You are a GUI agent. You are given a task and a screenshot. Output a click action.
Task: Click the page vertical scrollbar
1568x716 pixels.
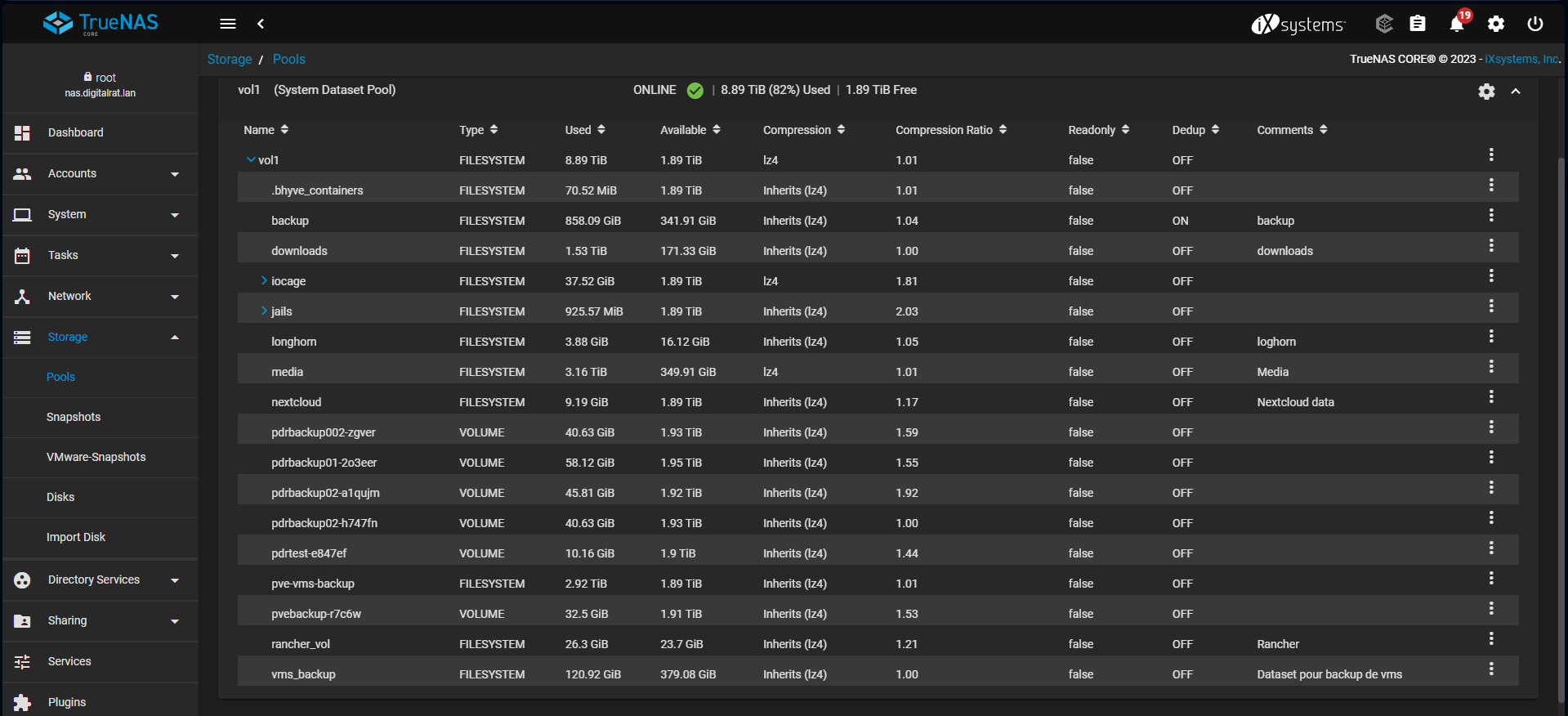tap(1561, 409)
